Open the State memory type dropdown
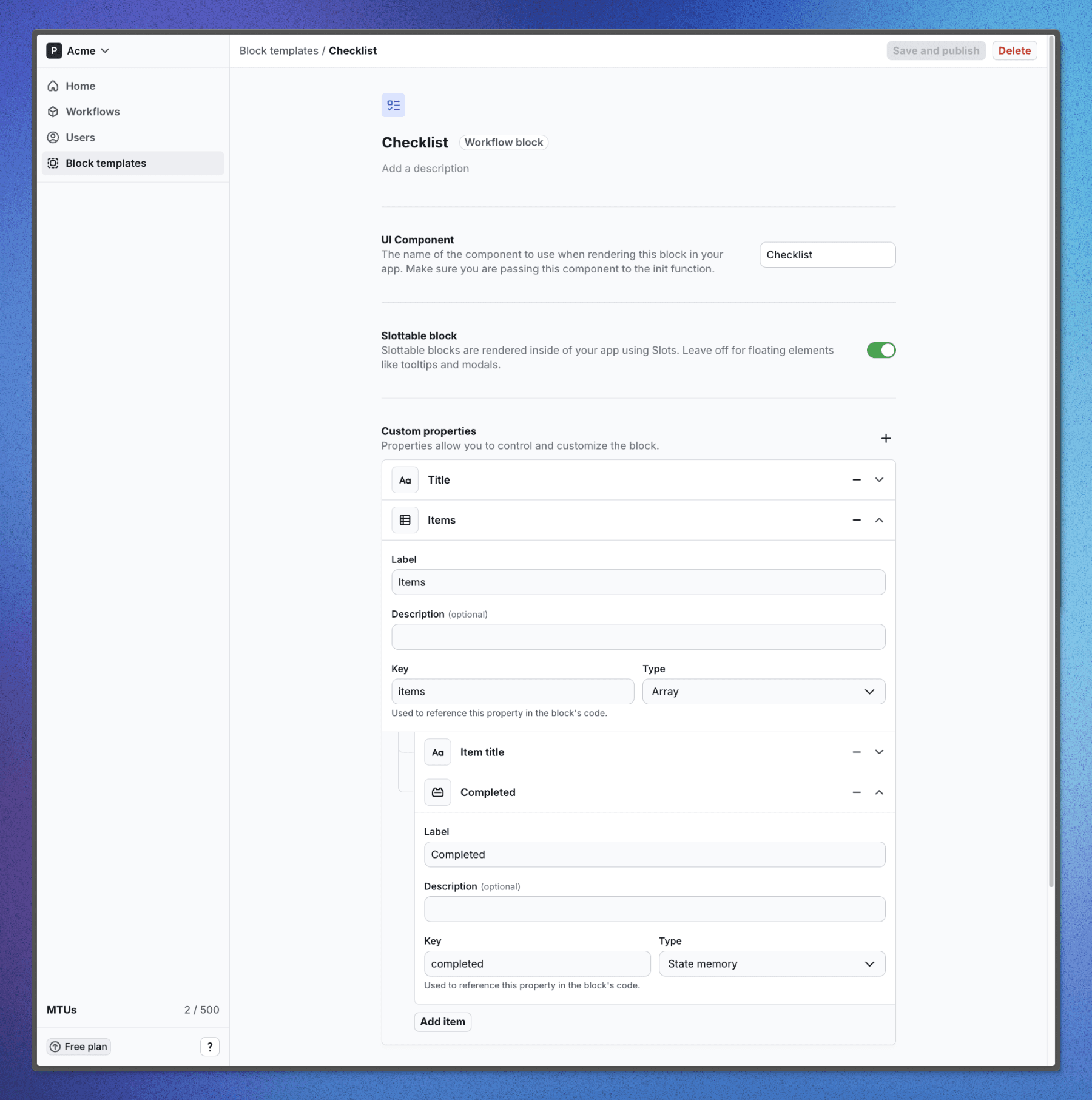 tap(772, 963)
